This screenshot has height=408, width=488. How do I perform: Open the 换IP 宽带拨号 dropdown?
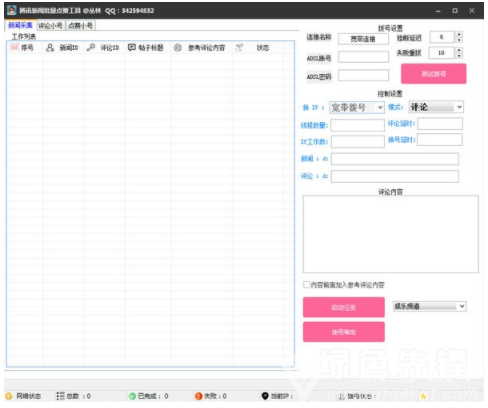357,107
